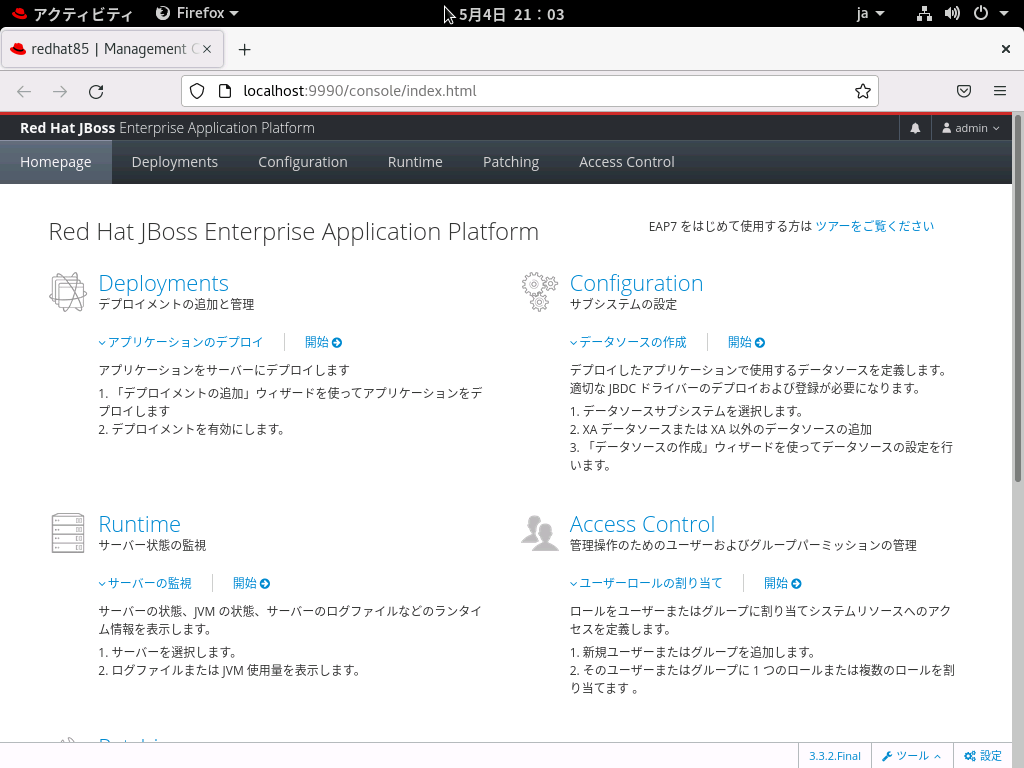
Task: Click text サーバー状態の監視
Action: pyautogui.click(x=152, y=545)
